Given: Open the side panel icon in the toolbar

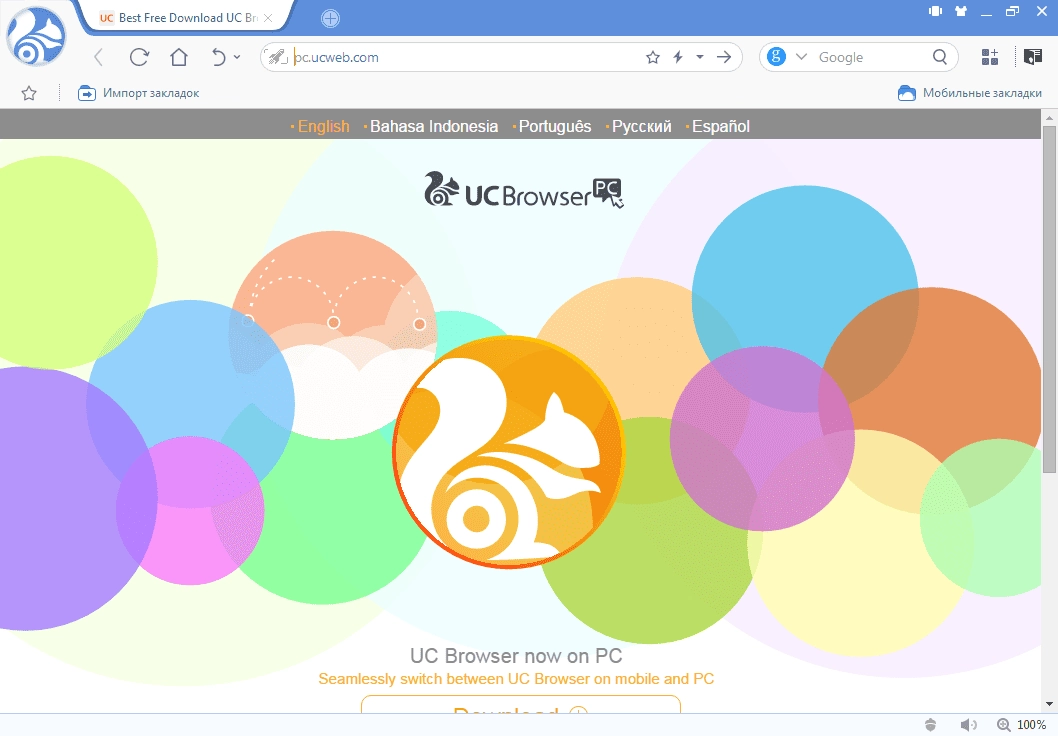Looking at the screenshot, I should point(1032,57).
